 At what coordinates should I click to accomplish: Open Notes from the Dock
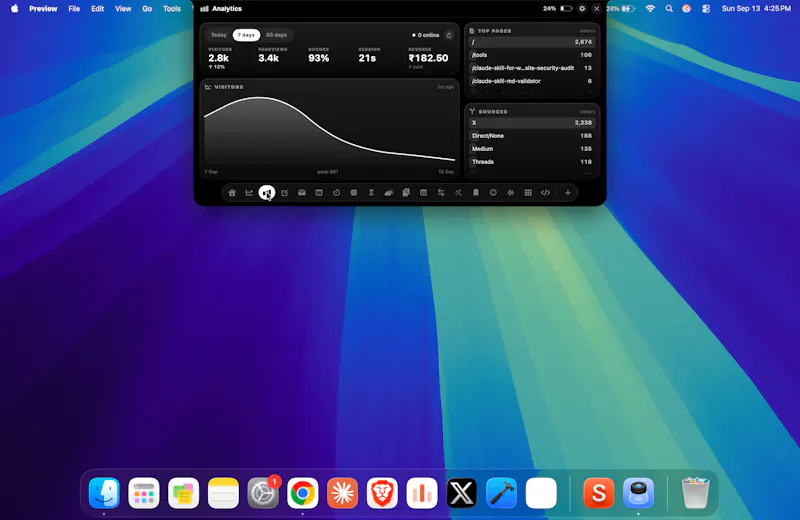pos(223,493)
